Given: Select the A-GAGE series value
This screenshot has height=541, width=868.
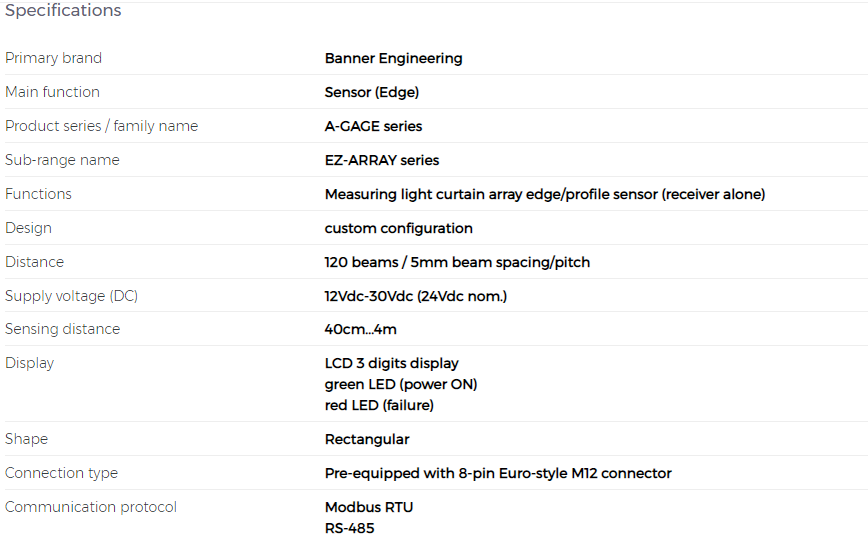Looking at the screenshot, I should pos(374,126).
